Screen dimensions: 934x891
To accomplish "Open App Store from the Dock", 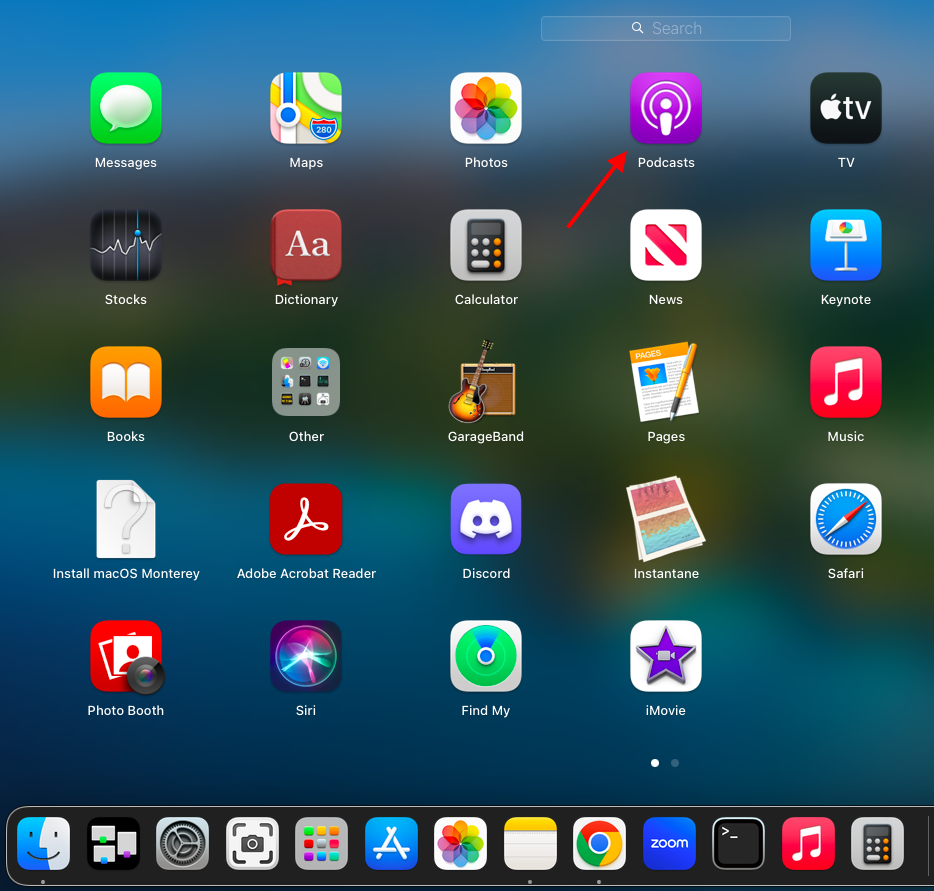I will click(391, 843).
